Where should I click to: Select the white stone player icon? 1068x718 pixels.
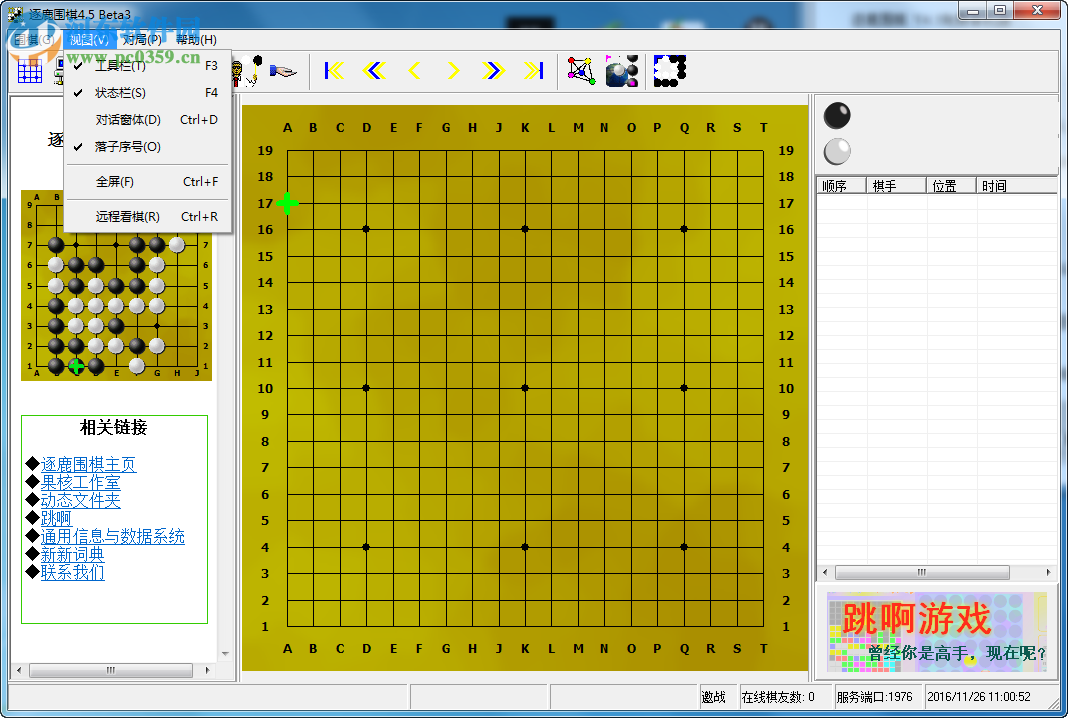click(835, 151)
